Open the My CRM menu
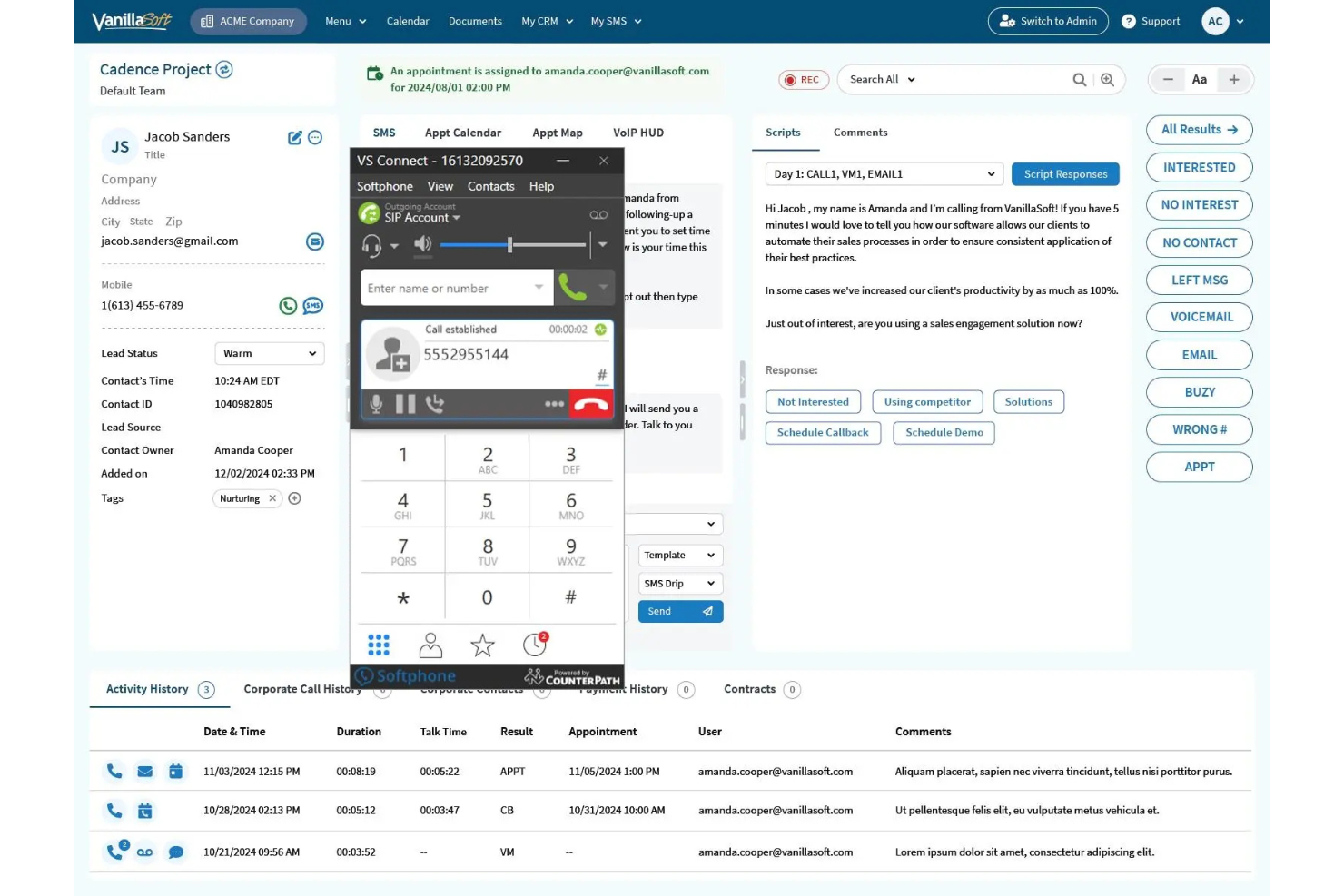Image resolution: width=1344 pixels, height=896 pixels. (x=548, y=21)
